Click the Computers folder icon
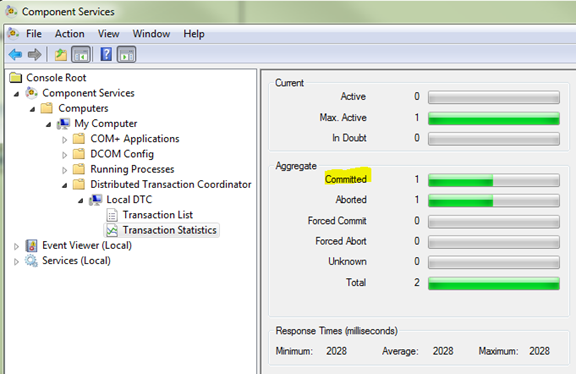 pyautogui.click(x=47, y=108)
